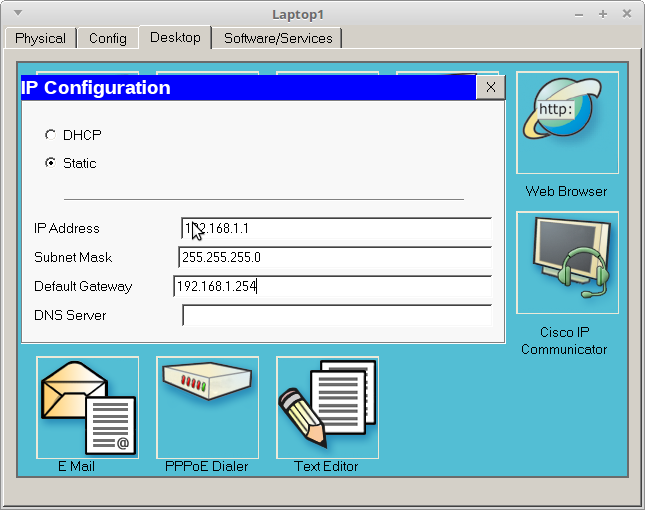The height and width of the screenshot is (510, 645).
Task: Click the IP Address input field
Action: 336,228
